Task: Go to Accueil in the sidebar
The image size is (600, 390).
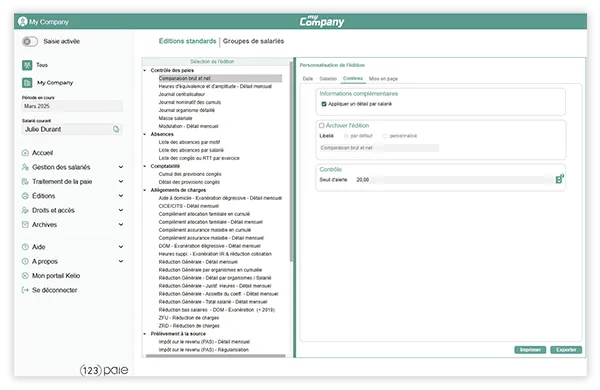Action: pyautogui.click(x=42, y=153)
